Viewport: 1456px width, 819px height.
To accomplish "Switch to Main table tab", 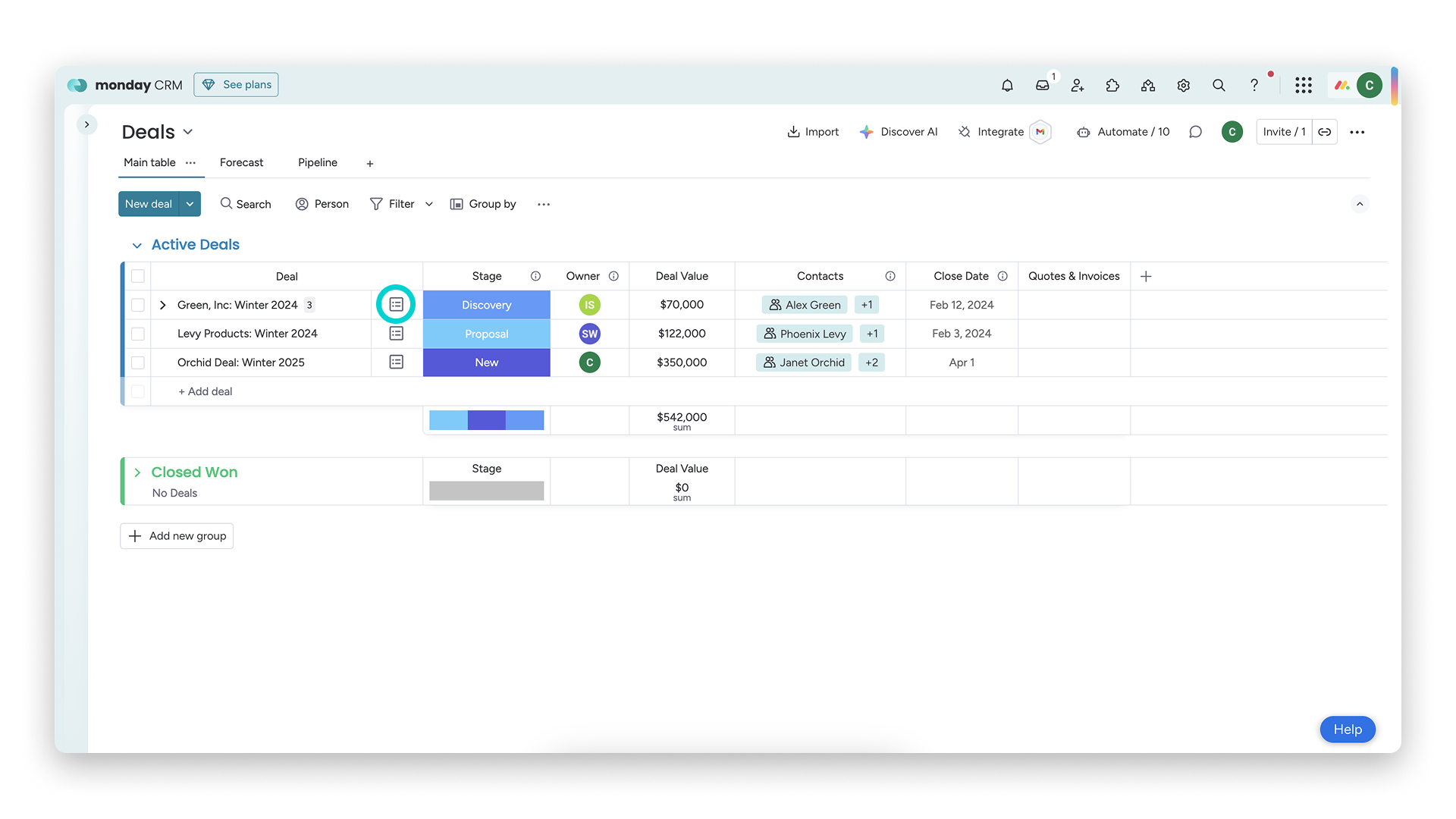I will click(149, 162).
